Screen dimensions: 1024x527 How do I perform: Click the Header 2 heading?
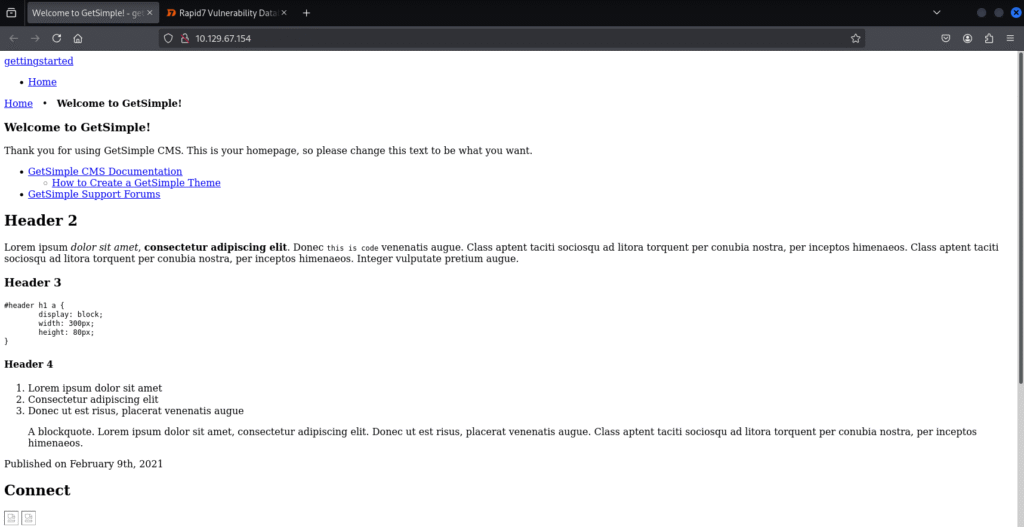pos(40,221)
